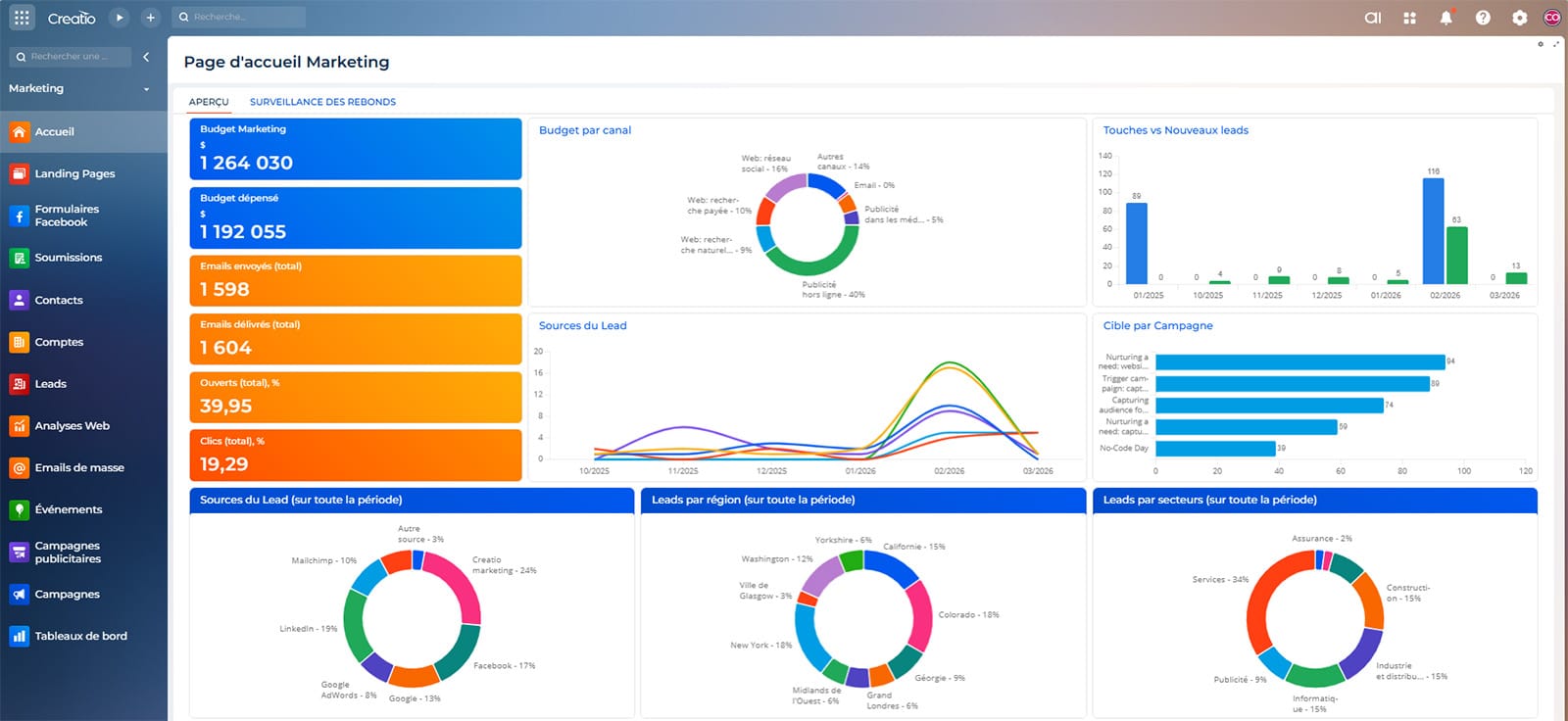Open the app launcher grid icon
This screenshot has height=721, width=1568.
click(x=22, y=18)
